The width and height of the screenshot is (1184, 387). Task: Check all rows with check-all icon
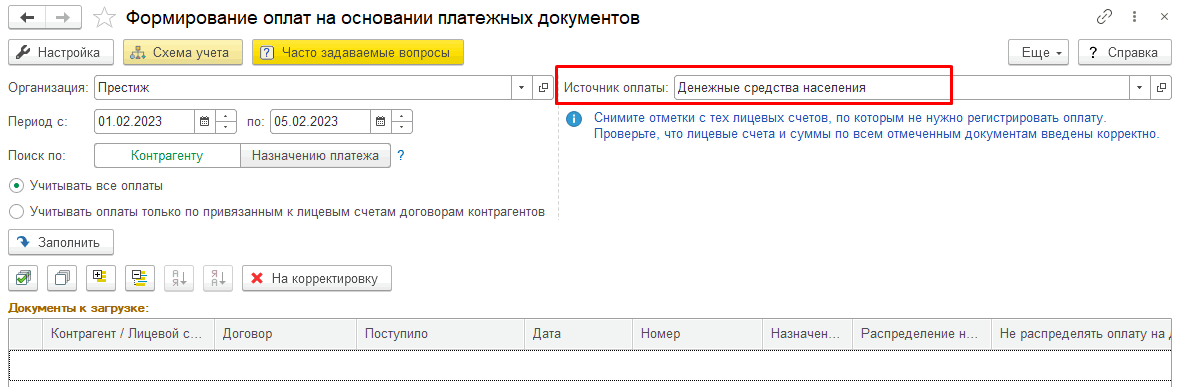(x=23, y=278)
